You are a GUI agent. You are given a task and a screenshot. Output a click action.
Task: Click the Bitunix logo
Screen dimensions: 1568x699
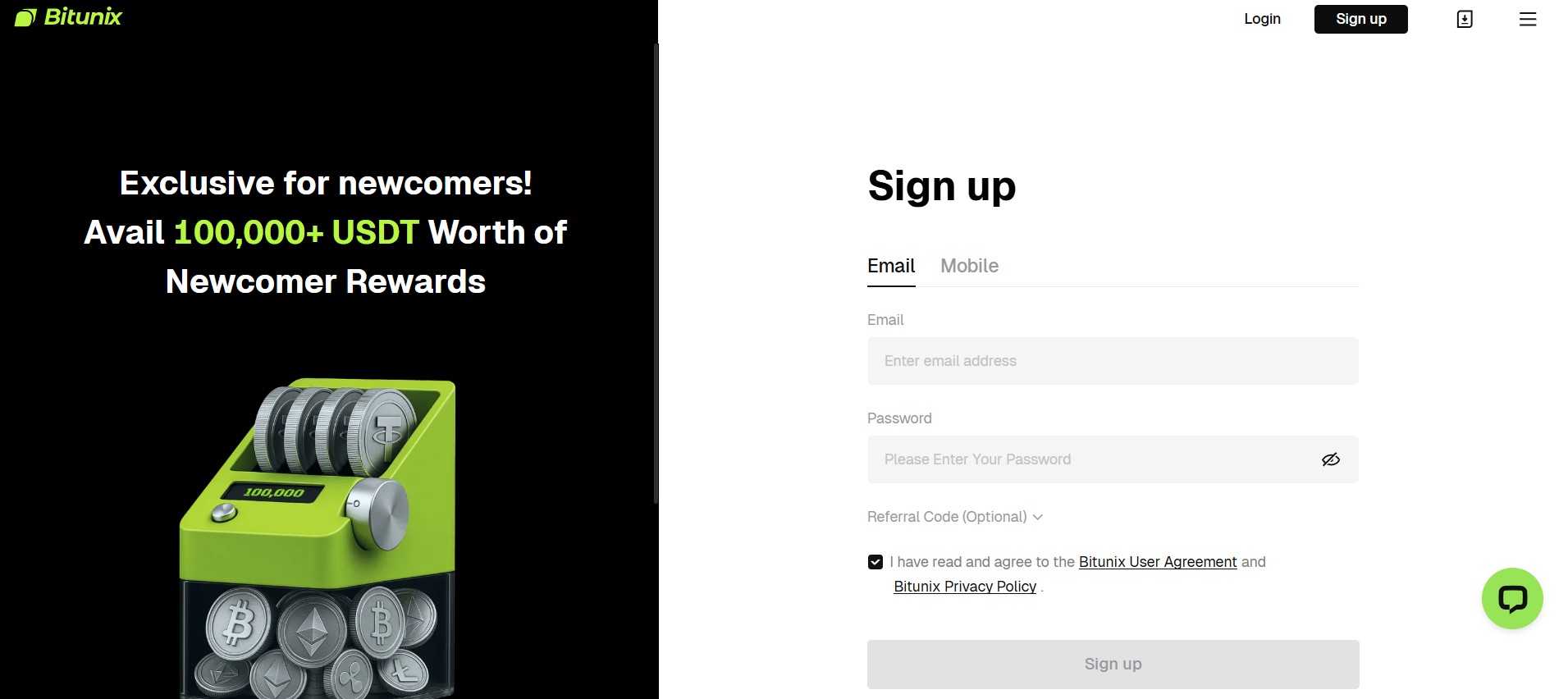(x=68, y=16)
